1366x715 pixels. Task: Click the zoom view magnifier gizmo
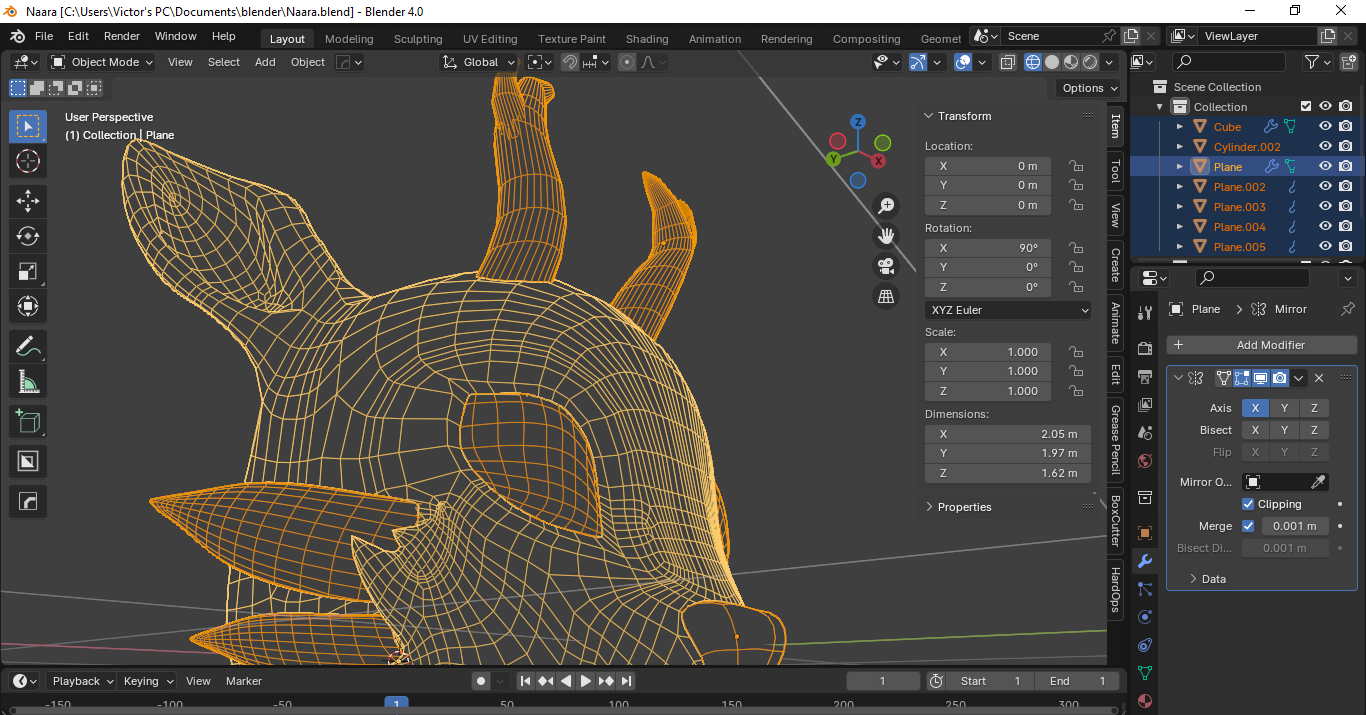point(885,206)
